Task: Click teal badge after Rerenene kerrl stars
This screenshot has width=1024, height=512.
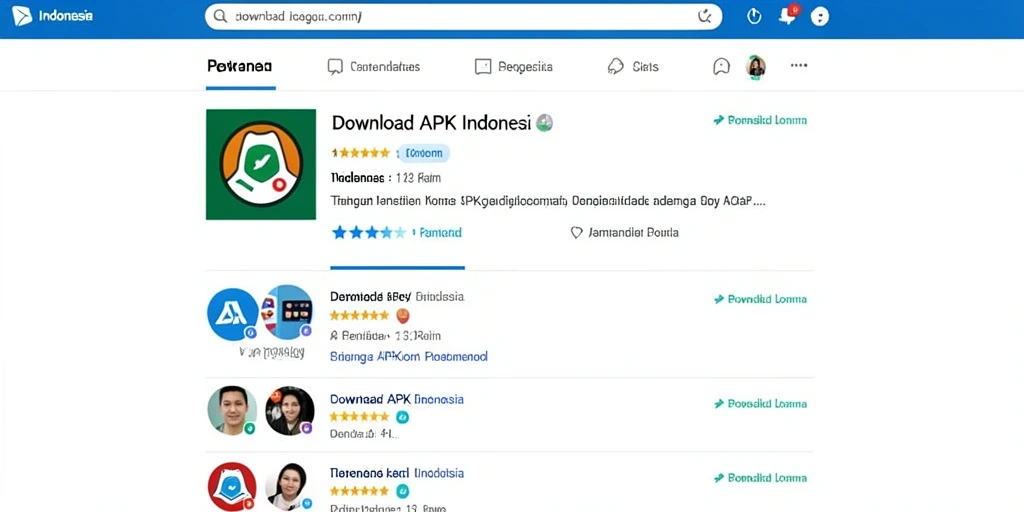Action: [x=403, y=490]
